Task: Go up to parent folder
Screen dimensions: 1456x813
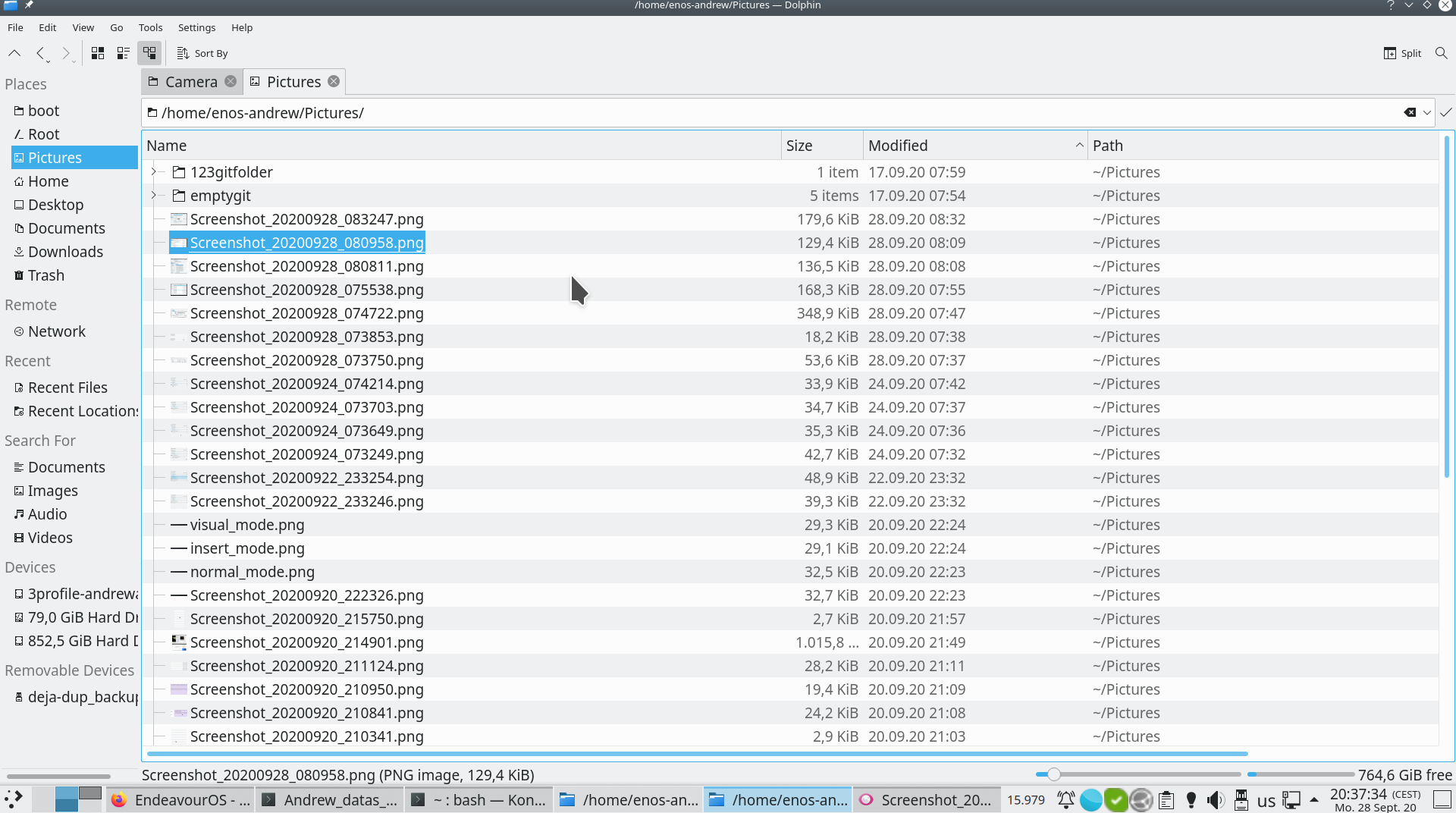Action: coord(14,53)
